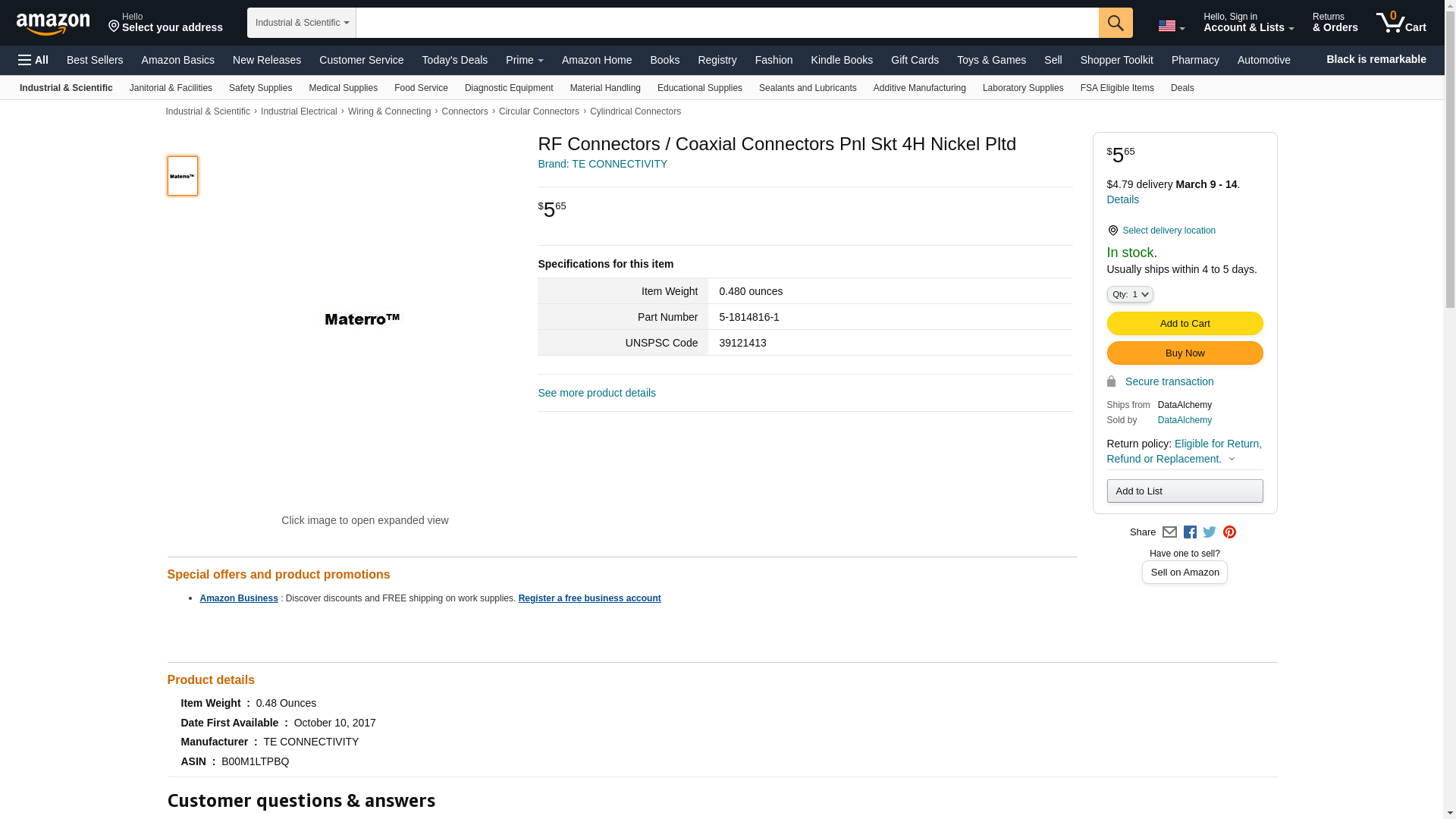Expand the return policy chevron
The width and height of the screenshot is (1456, 819).
pos(1232,459)
